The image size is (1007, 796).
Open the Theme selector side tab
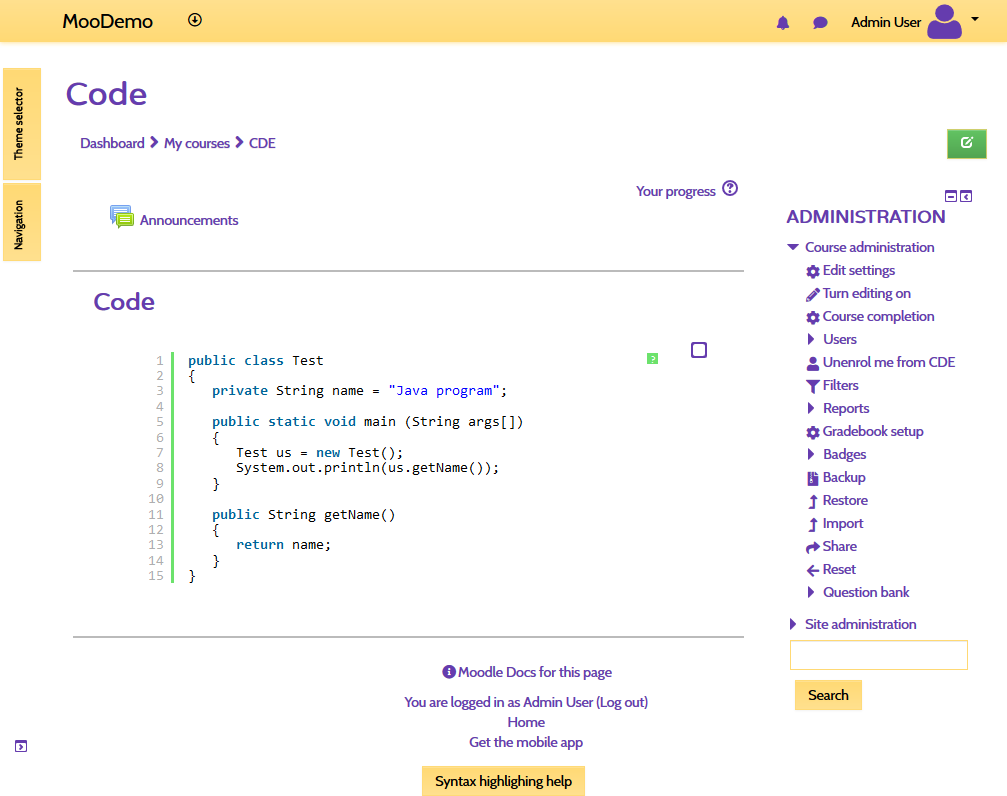point(22,124)
